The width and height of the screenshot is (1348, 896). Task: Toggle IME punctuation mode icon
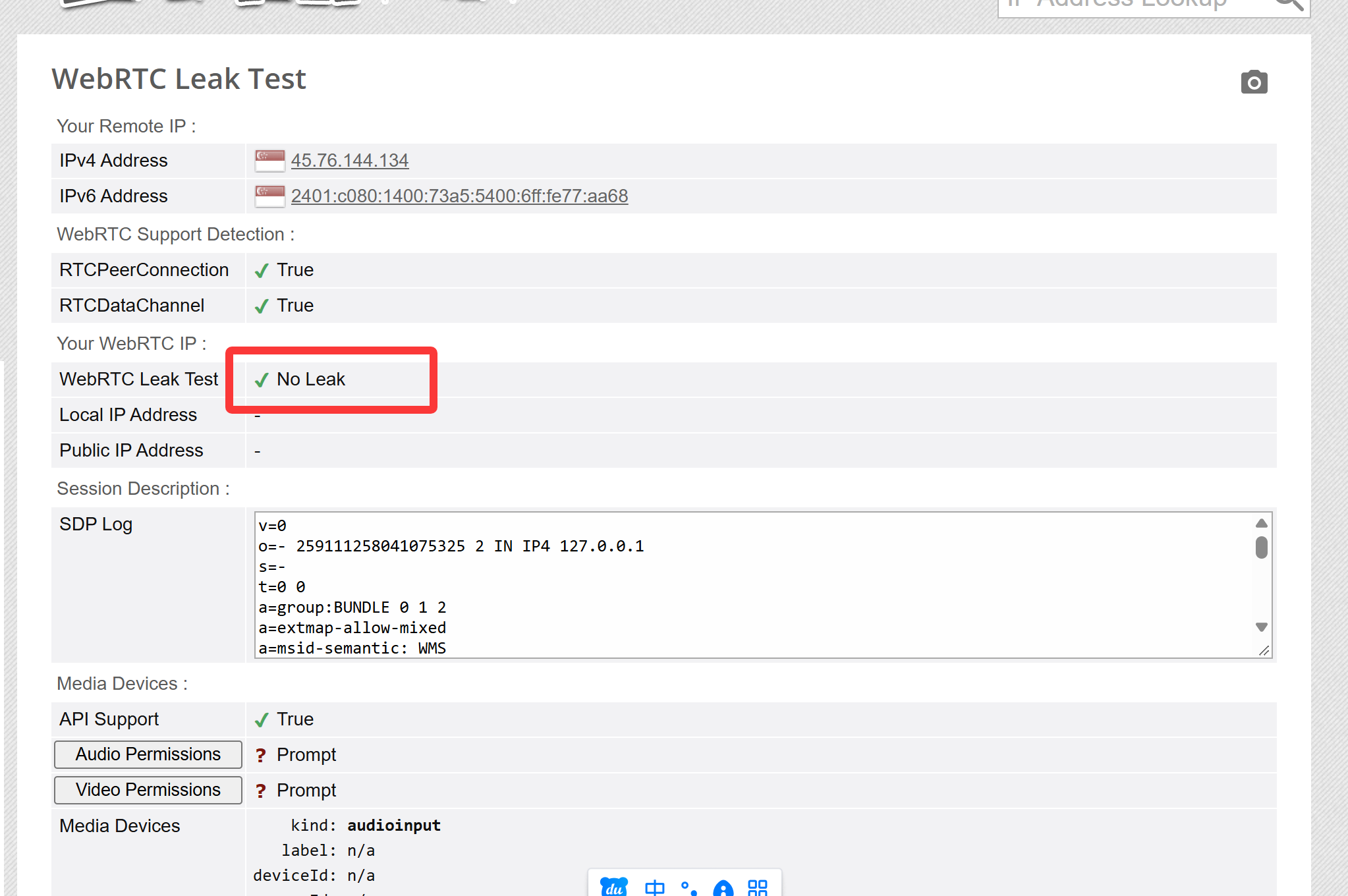[x=688, y=888]
